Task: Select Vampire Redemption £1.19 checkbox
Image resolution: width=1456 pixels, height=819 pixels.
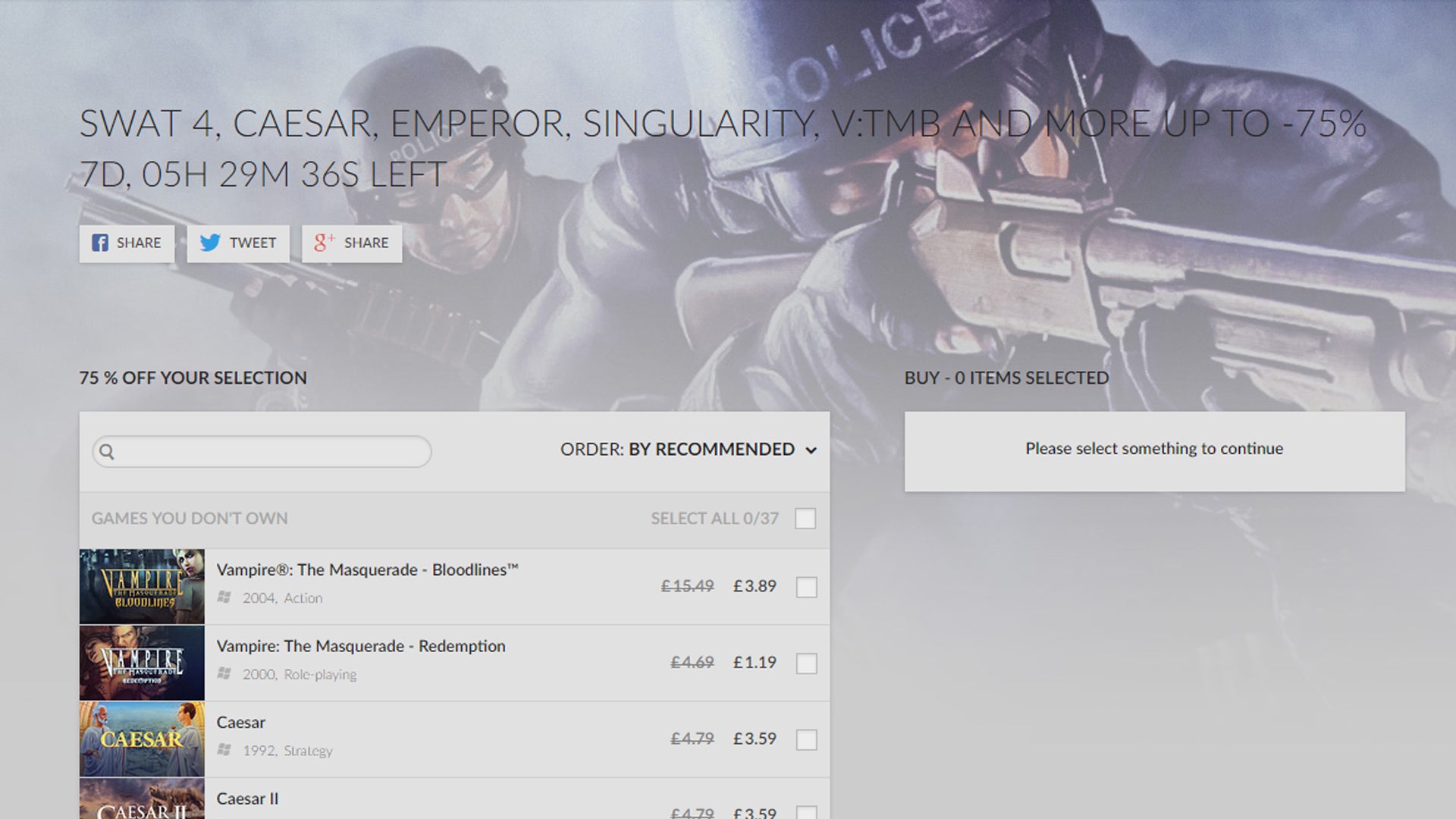Action: pyautogui.click(x=806, y=664)
